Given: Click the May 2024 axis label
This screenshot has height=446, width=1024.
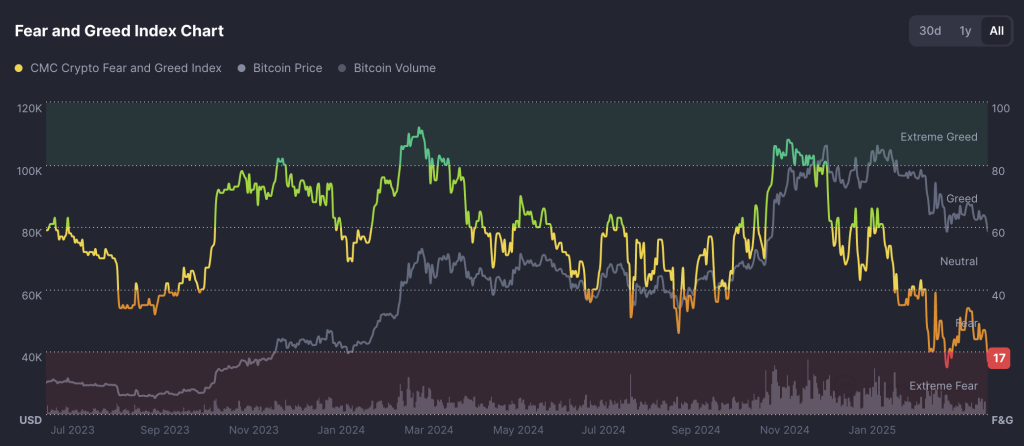Looking at the screenshot, I should 520,430.
